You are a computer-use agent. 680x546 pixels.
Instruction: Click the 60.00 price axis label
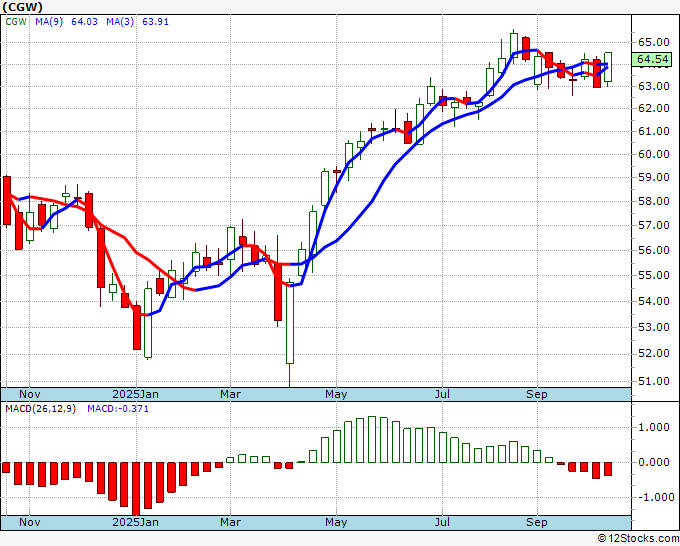click(653, 154)
